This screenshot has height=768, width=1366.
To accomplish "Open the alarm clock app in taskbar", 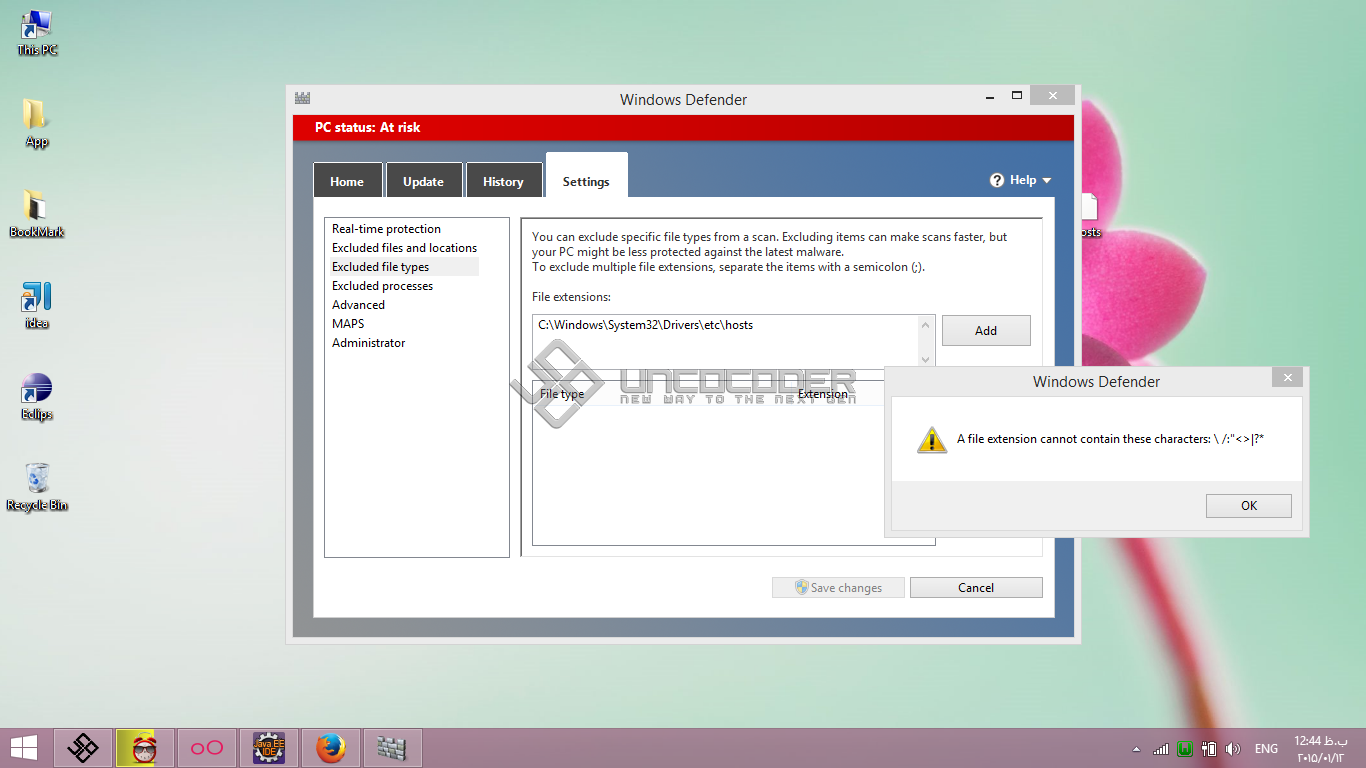I will pos(145,748).
